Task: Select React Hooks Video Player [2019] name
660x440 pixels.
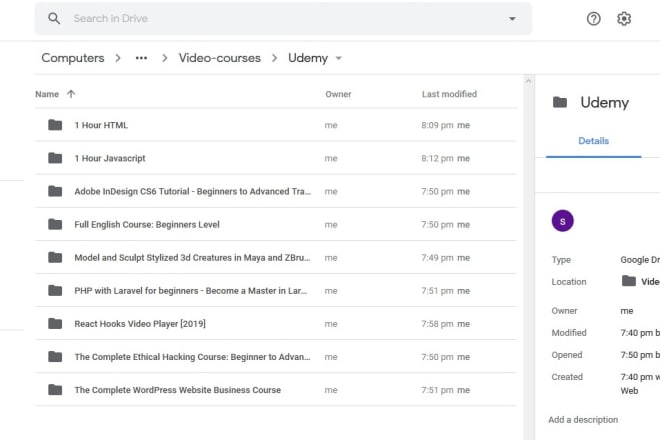Action: point(140,324)
